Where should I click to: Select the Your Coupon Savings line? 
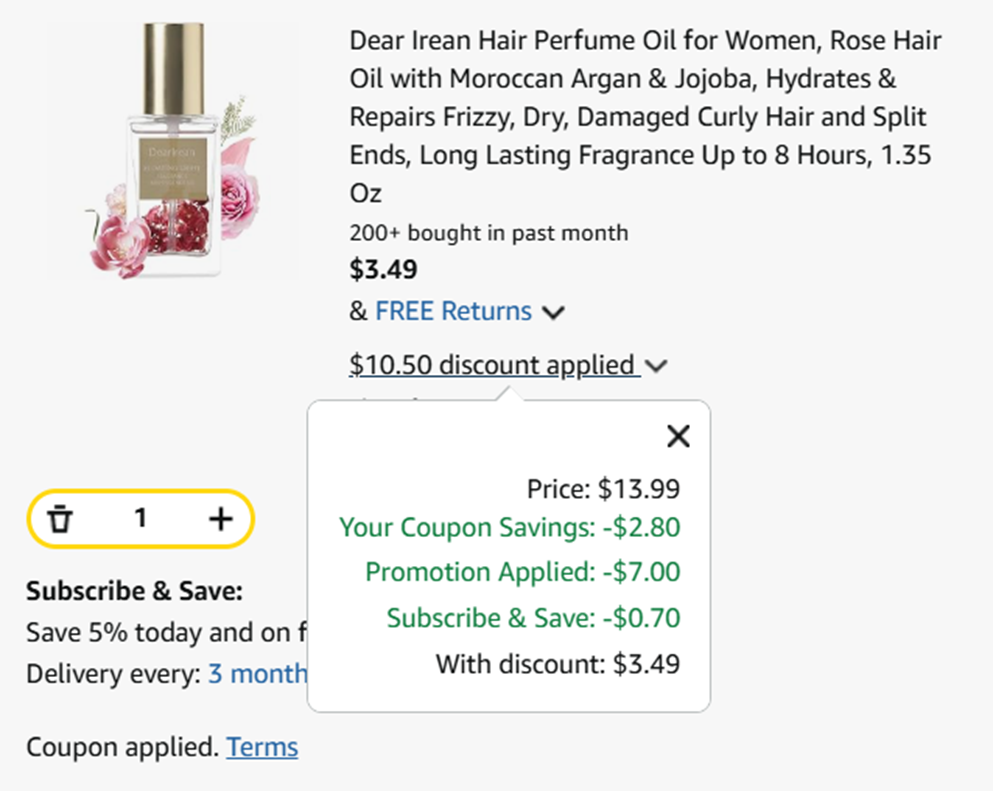509,527
